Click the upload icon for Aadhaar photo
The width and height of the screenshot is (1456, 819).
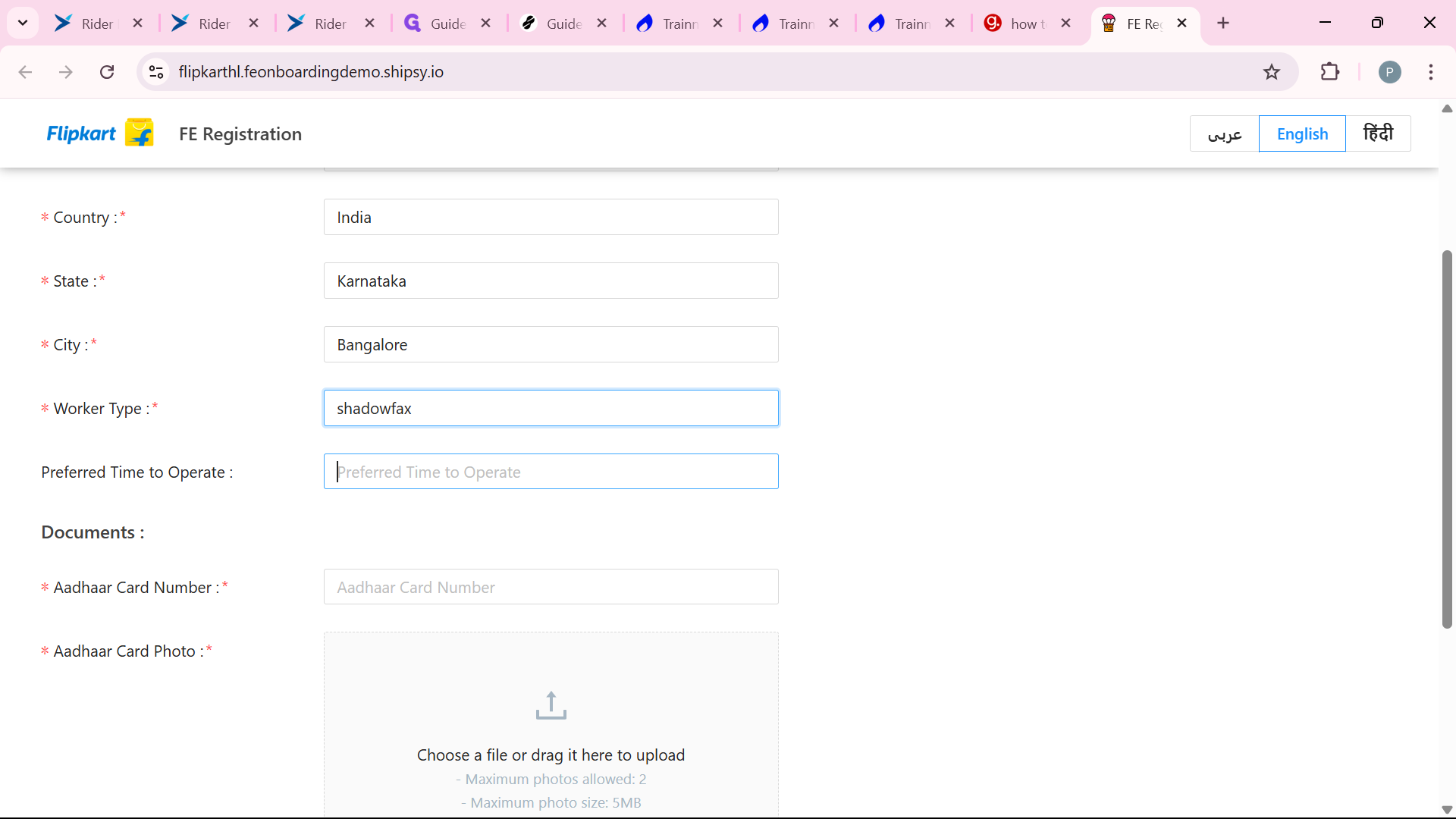pos(551,705)
